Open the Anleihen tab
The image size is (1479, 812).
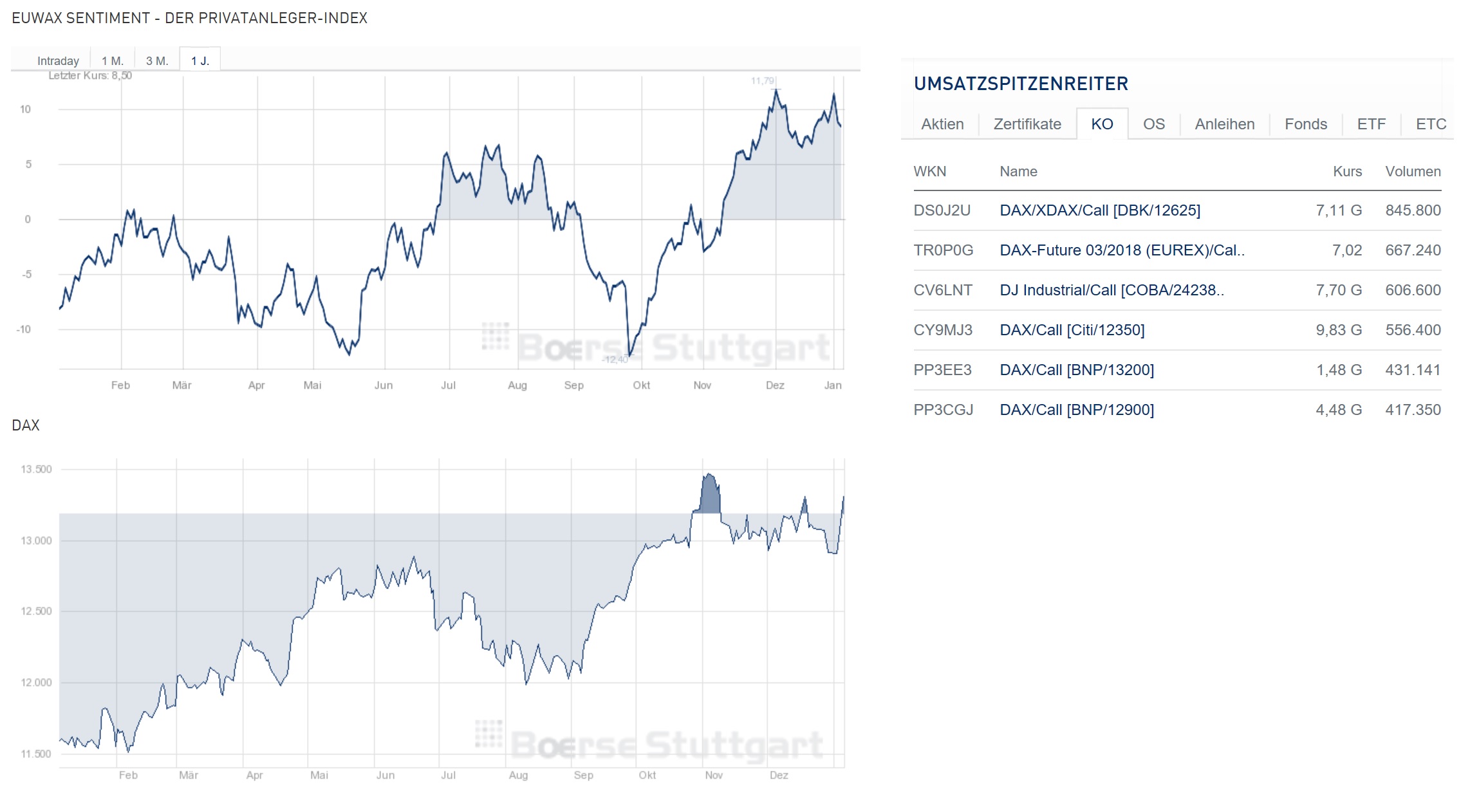pos(1223,124)
